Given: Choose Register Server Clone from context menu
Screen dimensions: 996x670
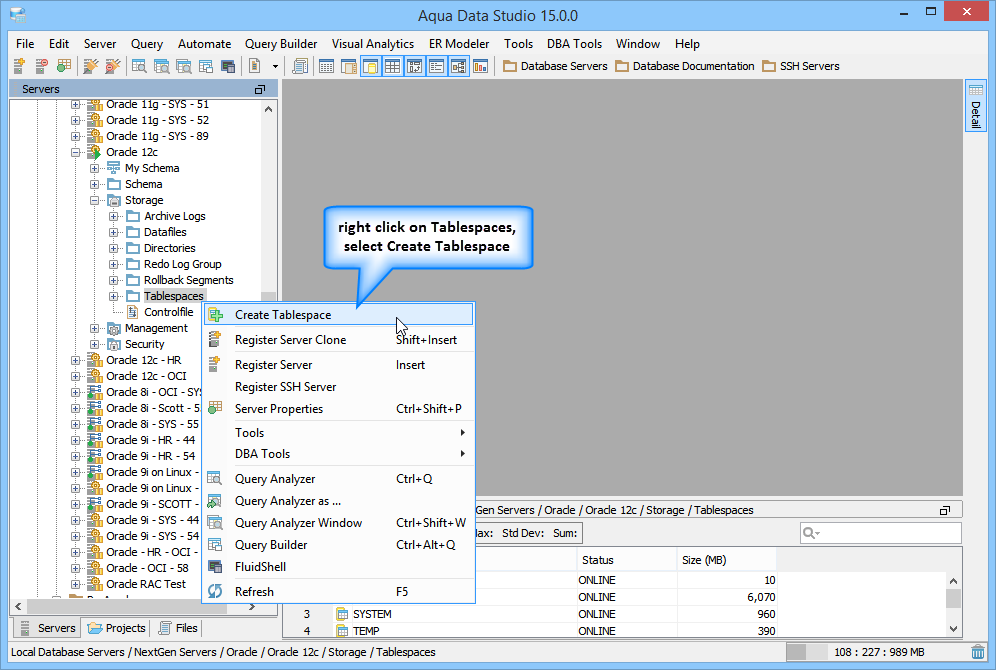Looking at the screenshot, I should [339, 340].
